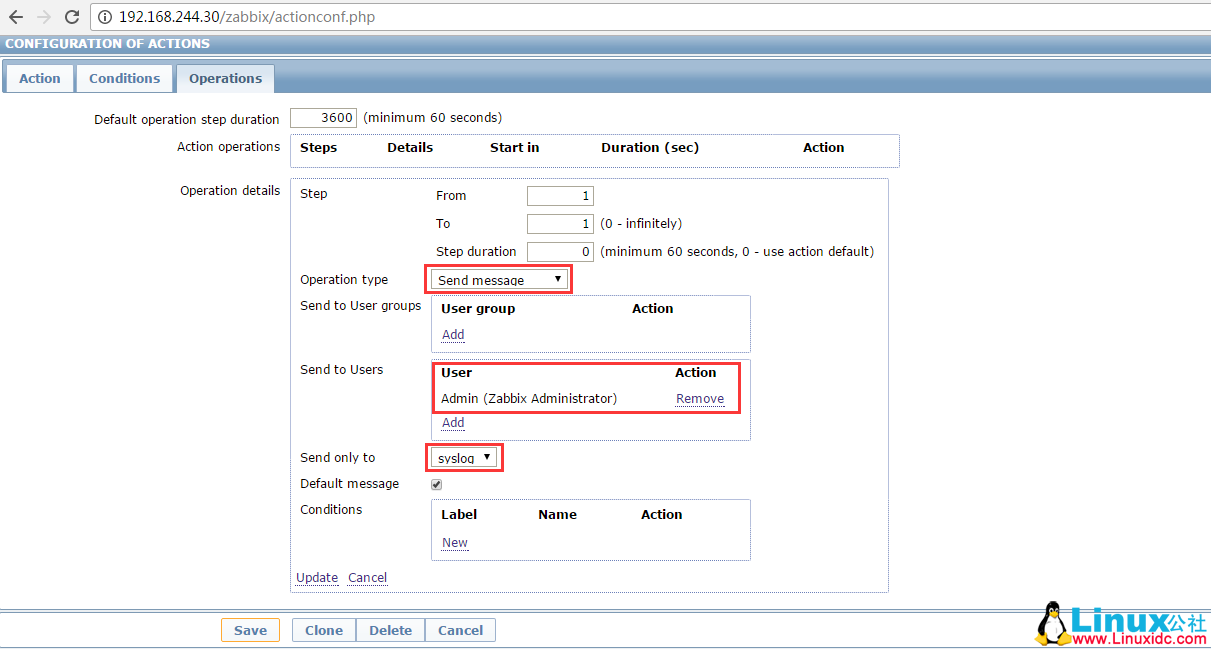Switch to the Conditions tab

pos(124,78)
